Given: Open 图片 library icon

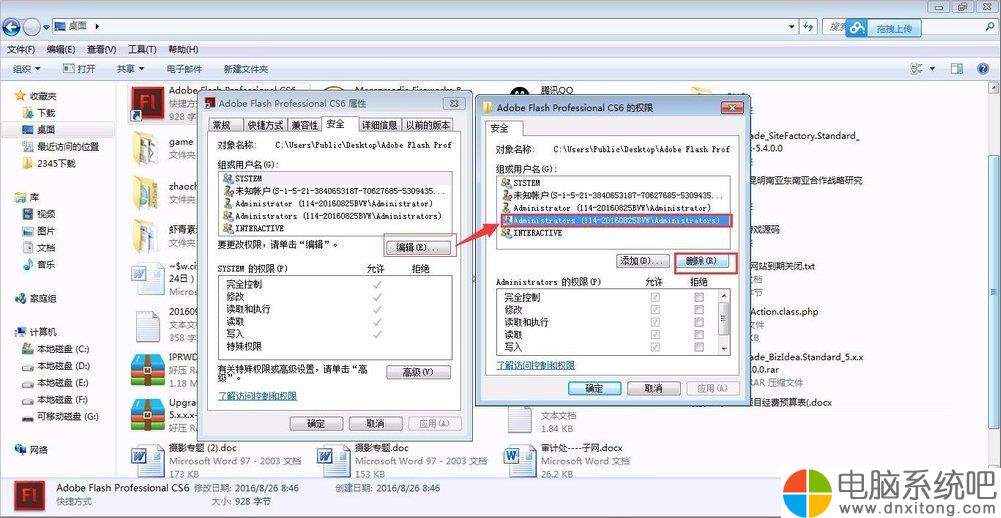Looking at the screenshot, I should pos(27,231).
